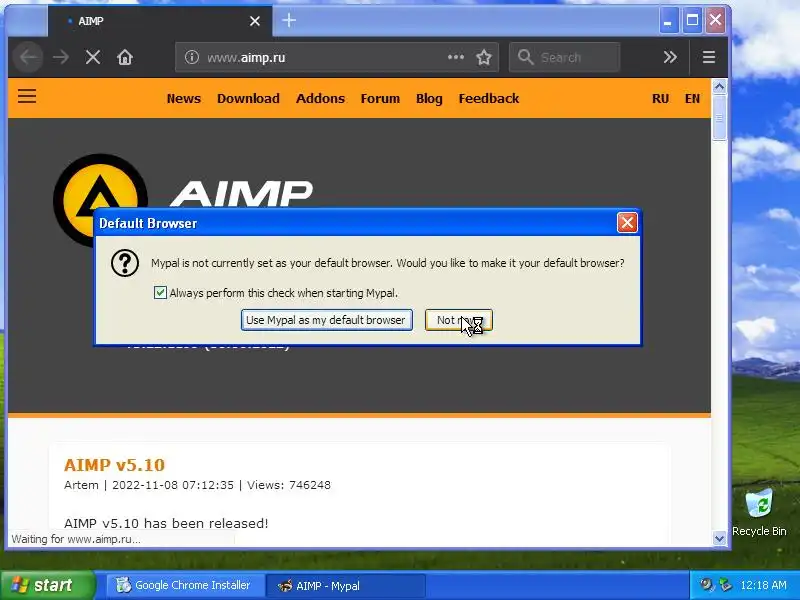Open the Feedback menu item
The image size is (800, 600).
pyautogui.click(x=489, y=98)
